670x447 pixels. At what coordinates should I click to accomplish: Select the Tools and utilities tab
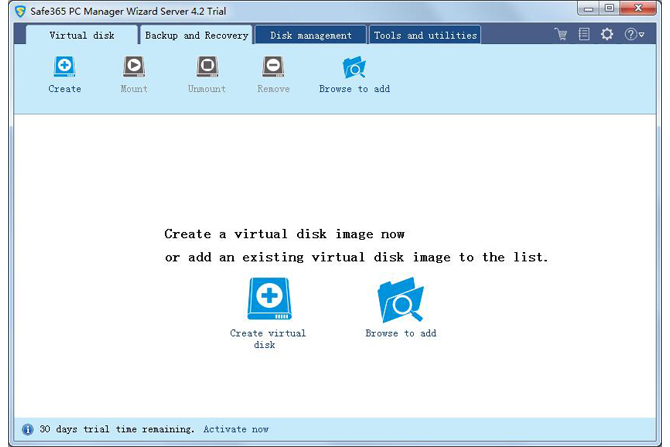[x=425, y=35]
